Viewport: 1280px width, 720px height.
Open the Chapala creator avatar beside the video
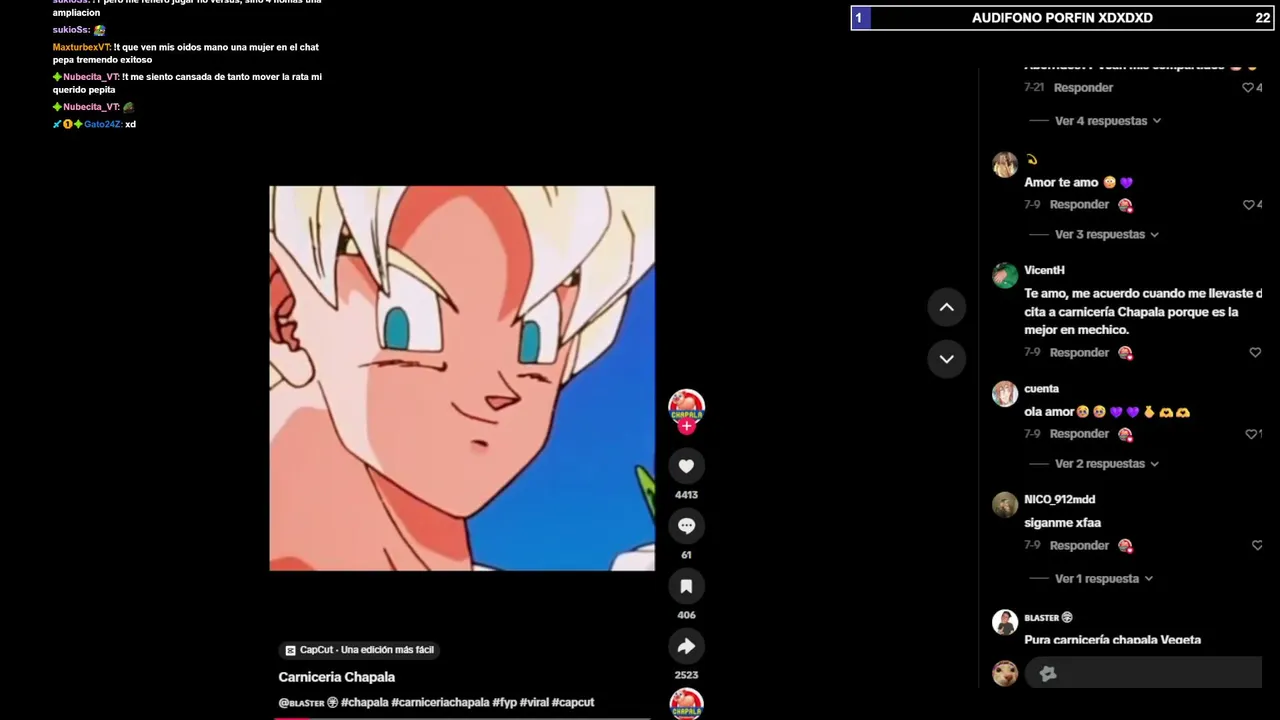(686, 408)
